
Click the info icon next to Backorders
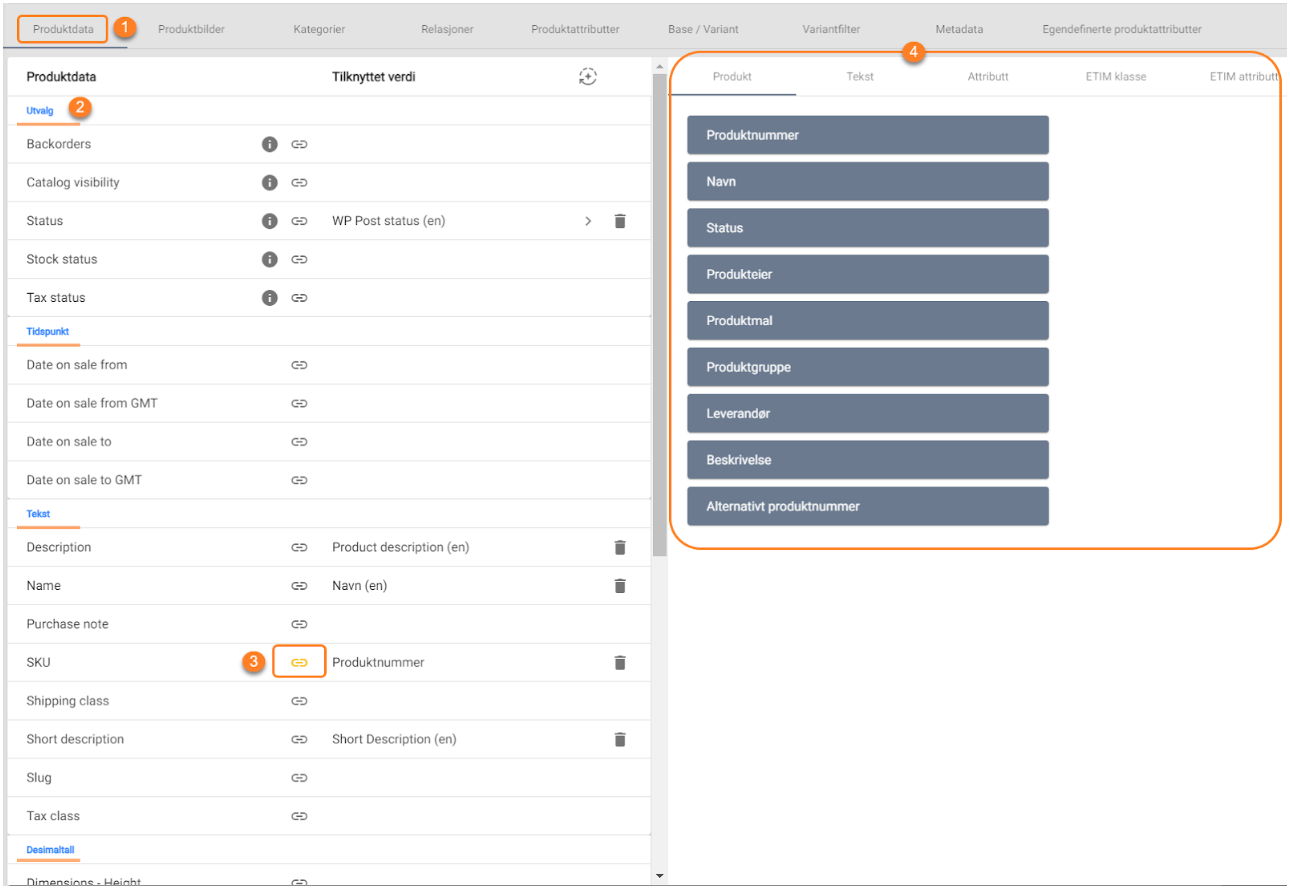[269, 144]
